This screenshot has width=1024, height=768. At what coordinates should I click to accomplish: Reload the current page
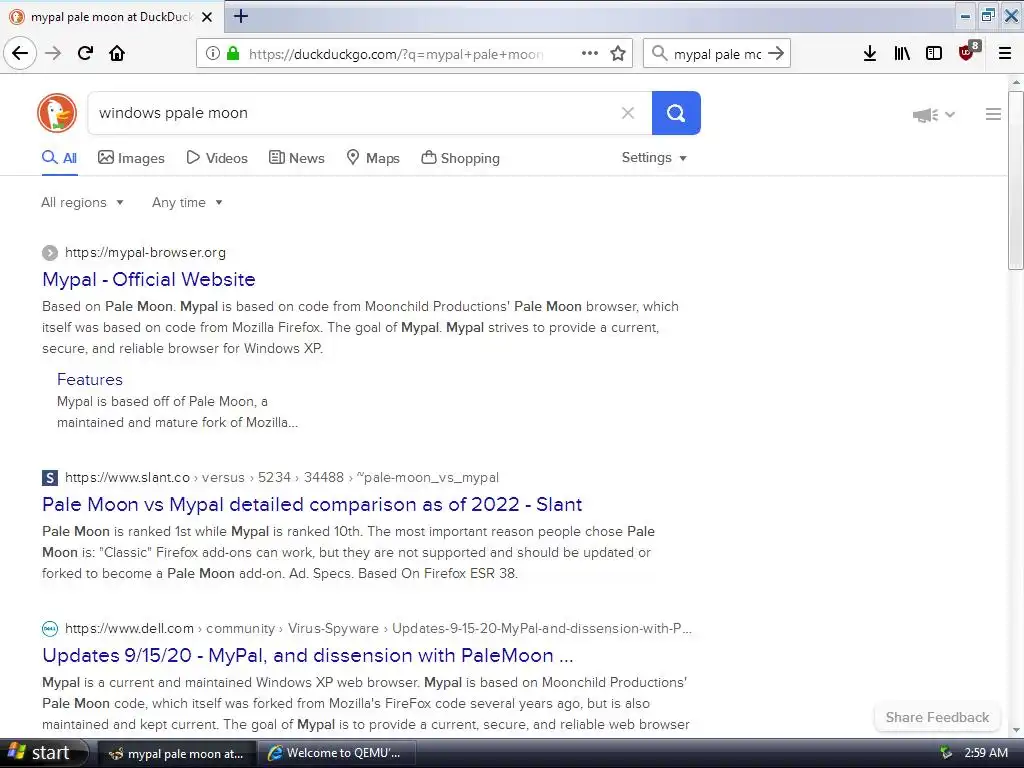(85, 54)
